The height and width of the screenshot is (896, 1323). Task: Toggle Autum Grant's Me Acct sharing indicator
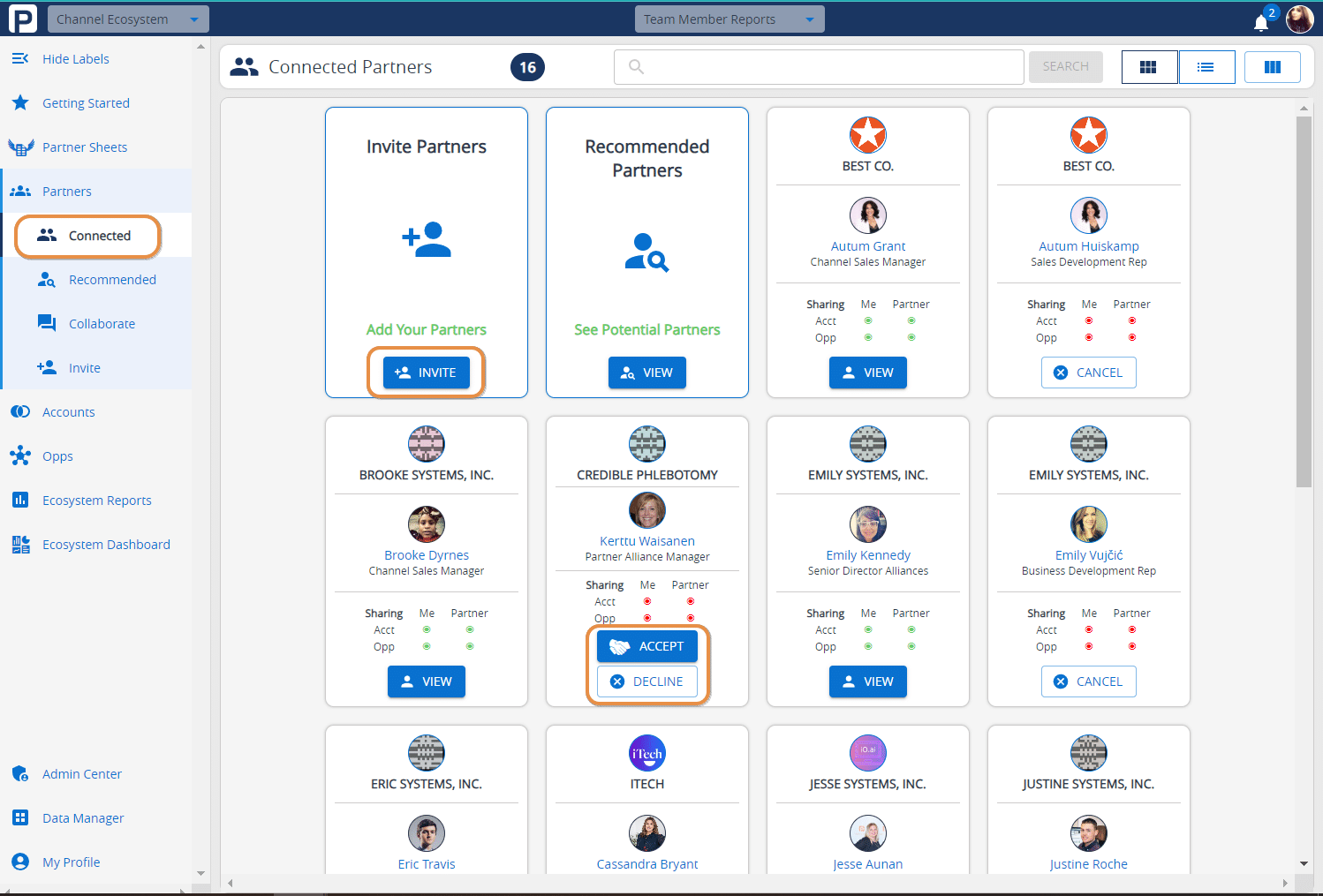pyautogui.click(x=868, y=321)
